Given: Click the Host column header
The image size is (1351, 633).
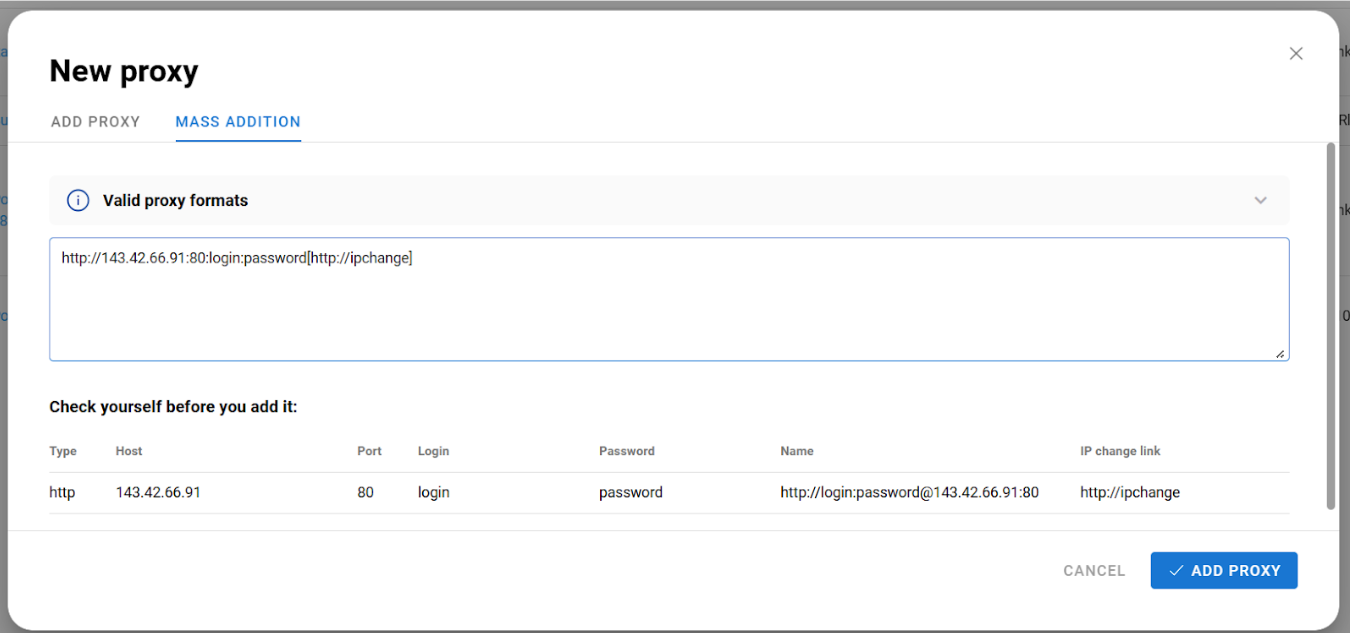Looking at the screenshot, I should pos(129,451).
